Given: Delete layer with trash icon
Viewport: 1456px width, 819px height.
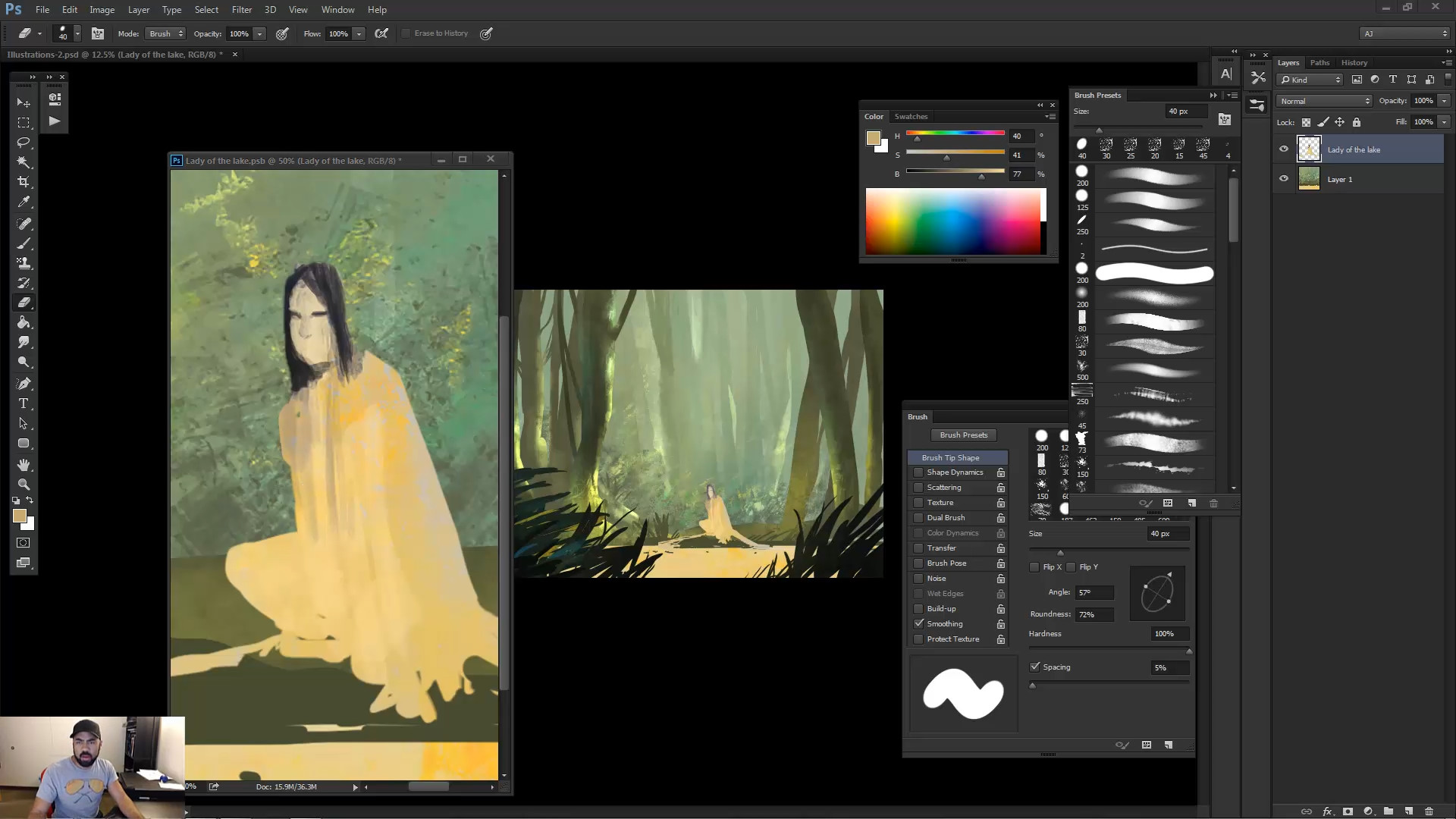Looking at the screenshot, I should 1429,811.
